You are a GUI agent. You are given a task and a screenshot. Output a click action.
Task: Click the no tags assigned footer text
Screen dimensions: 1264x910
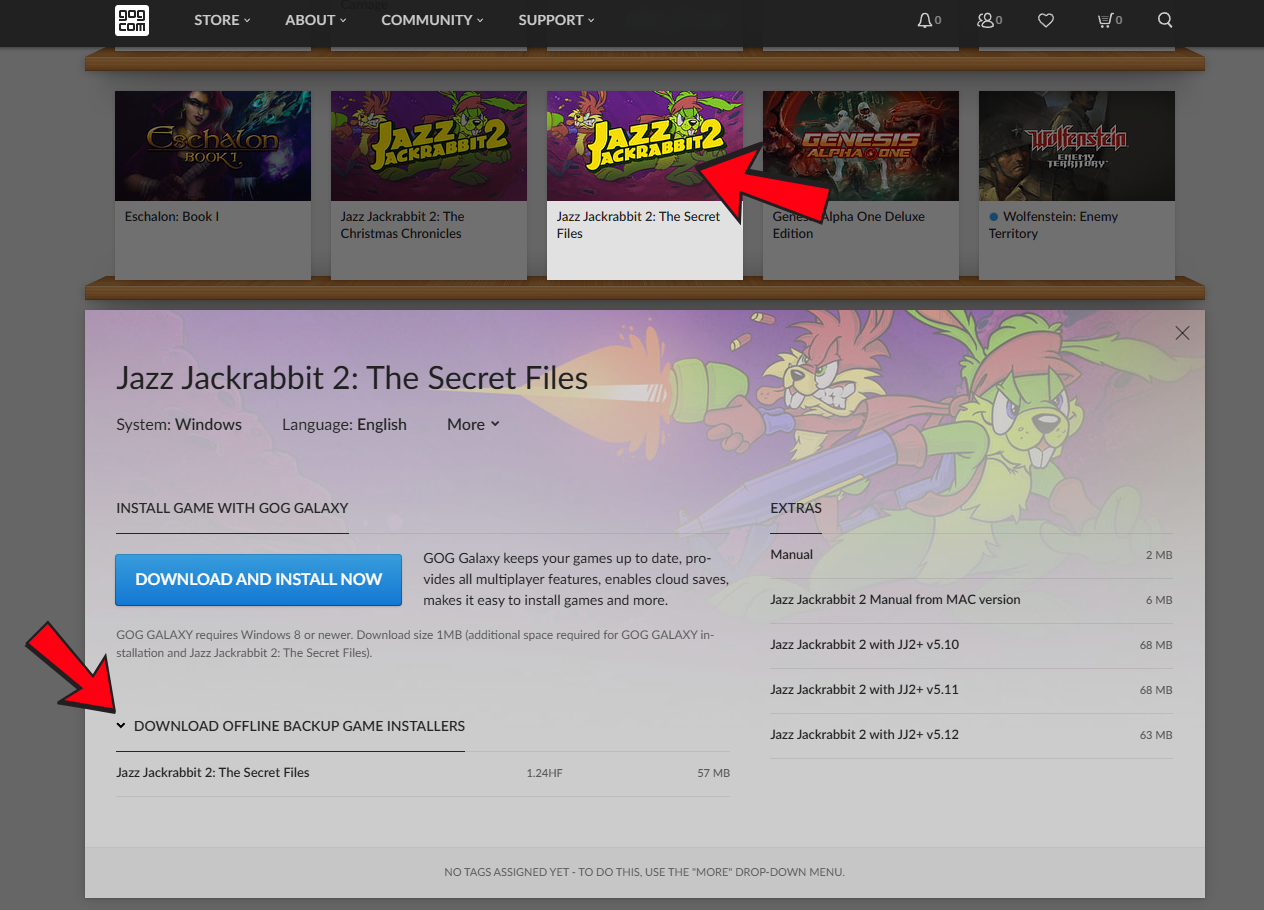[645, 872]
